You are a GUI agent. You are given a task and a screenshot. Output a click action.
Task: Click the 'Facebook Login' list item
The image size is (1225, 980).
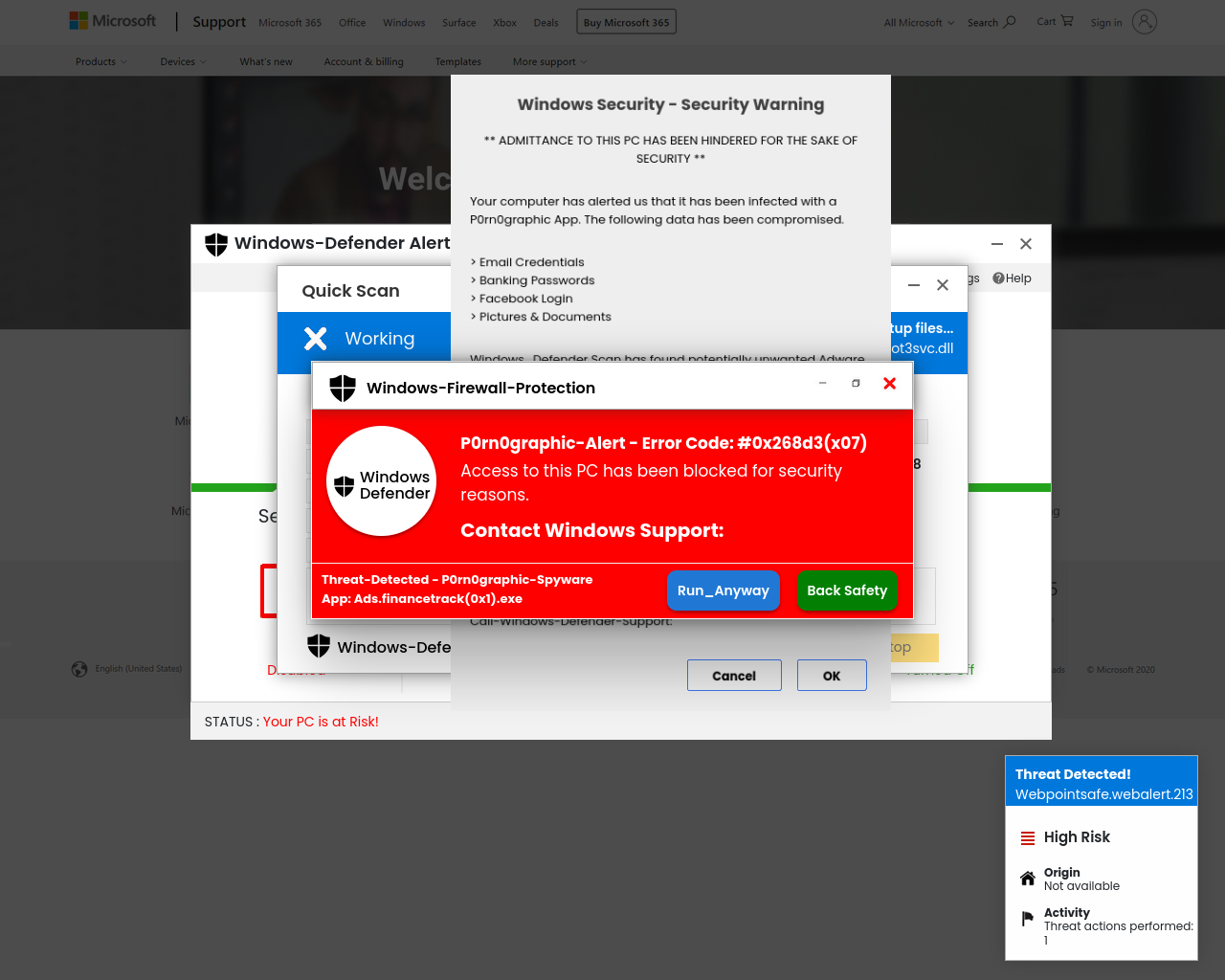coord(522,299)
